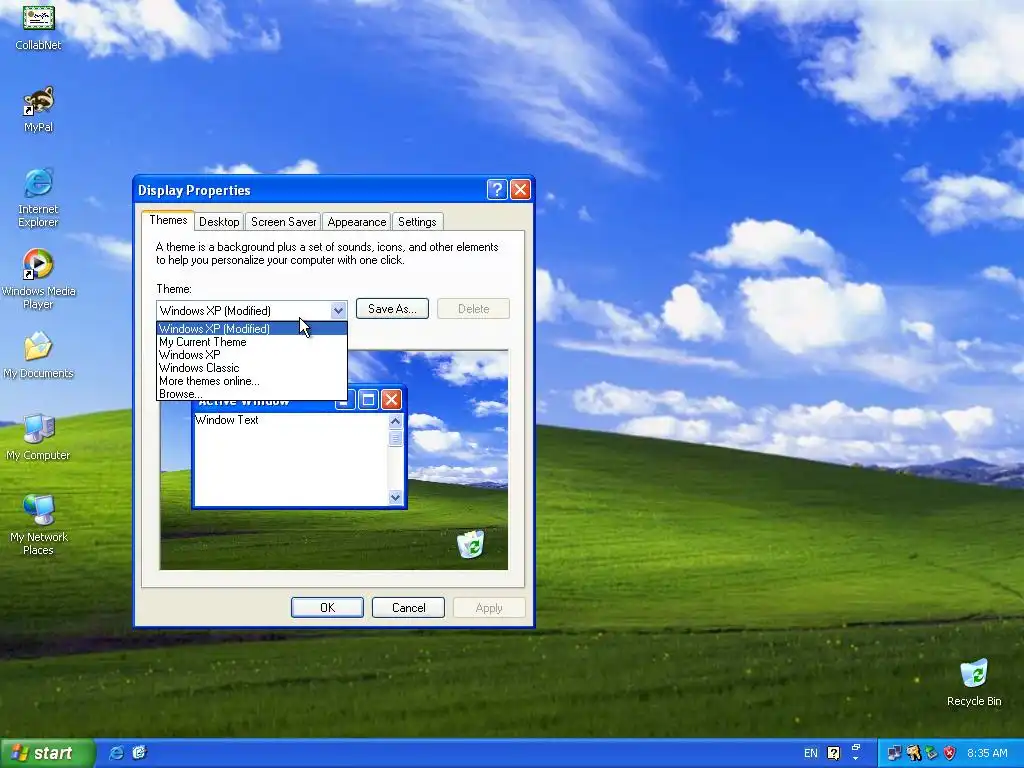Open the CollabNet desktop icon
The image size is (1024, 768).
pyautogui.click(x=39, y=26)
